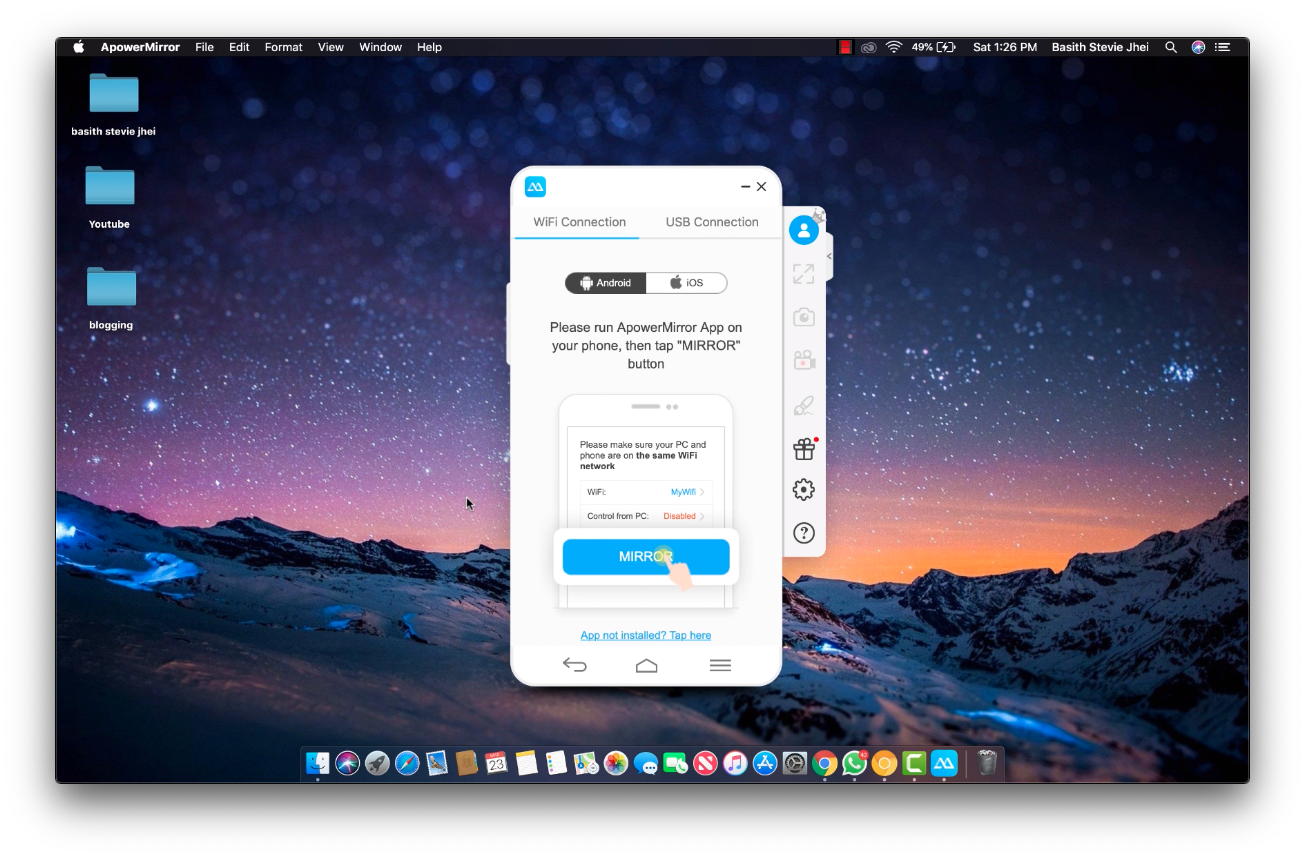
Task: Open Notes from the Dock
Action: [x=526, y=763]
